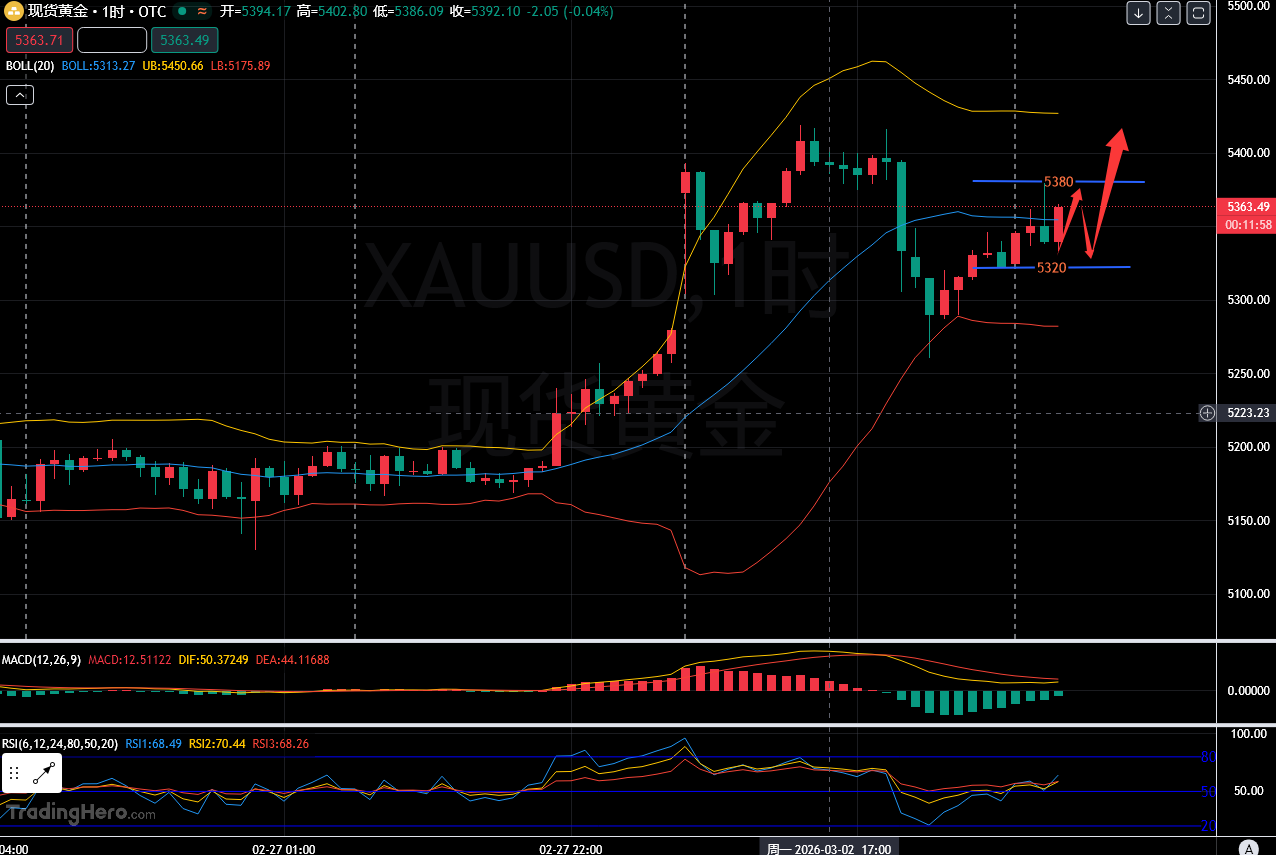The image size is (1276, 855).
Task: Click the 5320 blue support line label
Action: tap(1051, 268)
